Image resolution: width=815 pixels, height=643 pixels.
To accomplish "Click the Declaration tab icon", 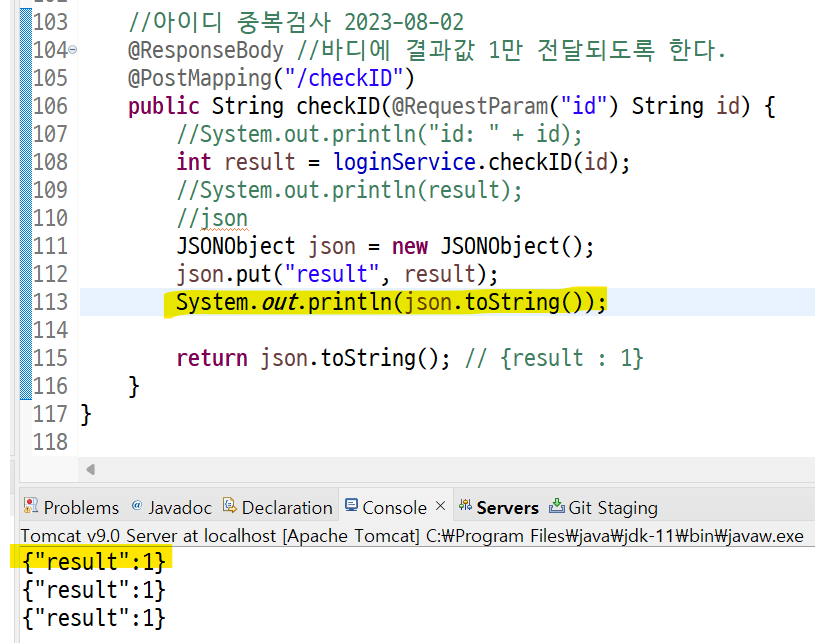I will point(229,505).
